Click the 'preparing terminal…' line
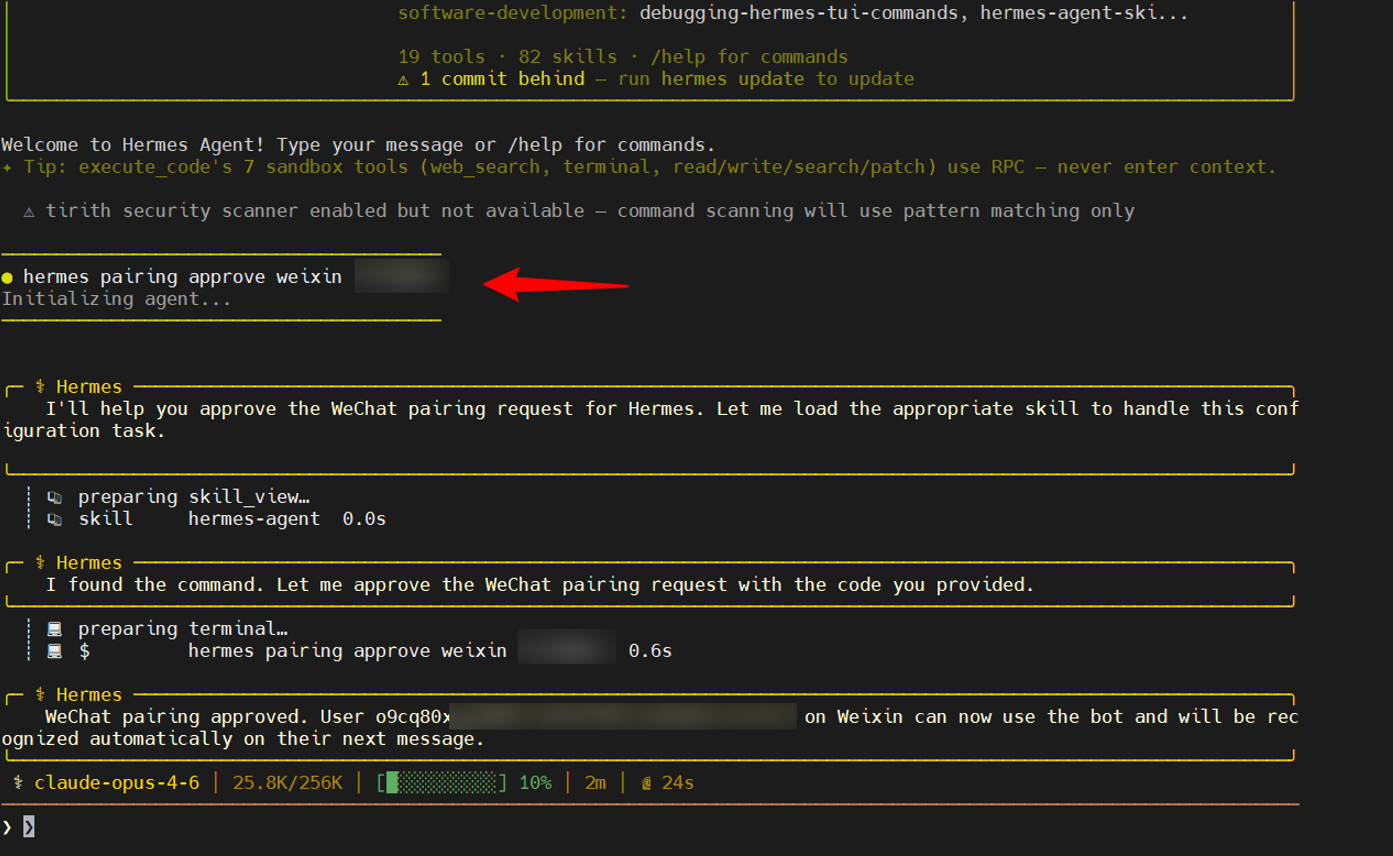The image size is (1393, 856). pyautogui.click(x=183, y=629)
